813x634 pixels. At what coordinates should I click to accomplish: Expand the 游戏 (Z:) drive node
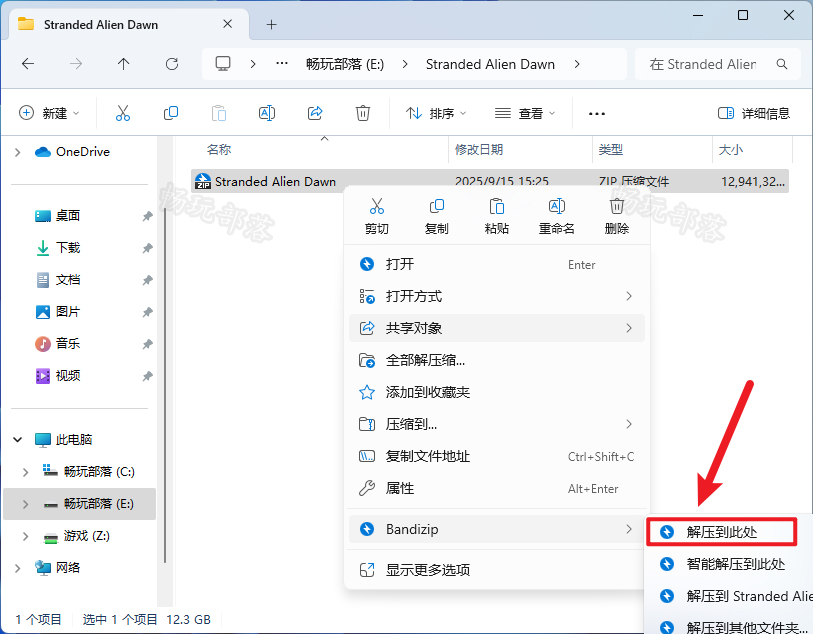[x=25, y=536]
